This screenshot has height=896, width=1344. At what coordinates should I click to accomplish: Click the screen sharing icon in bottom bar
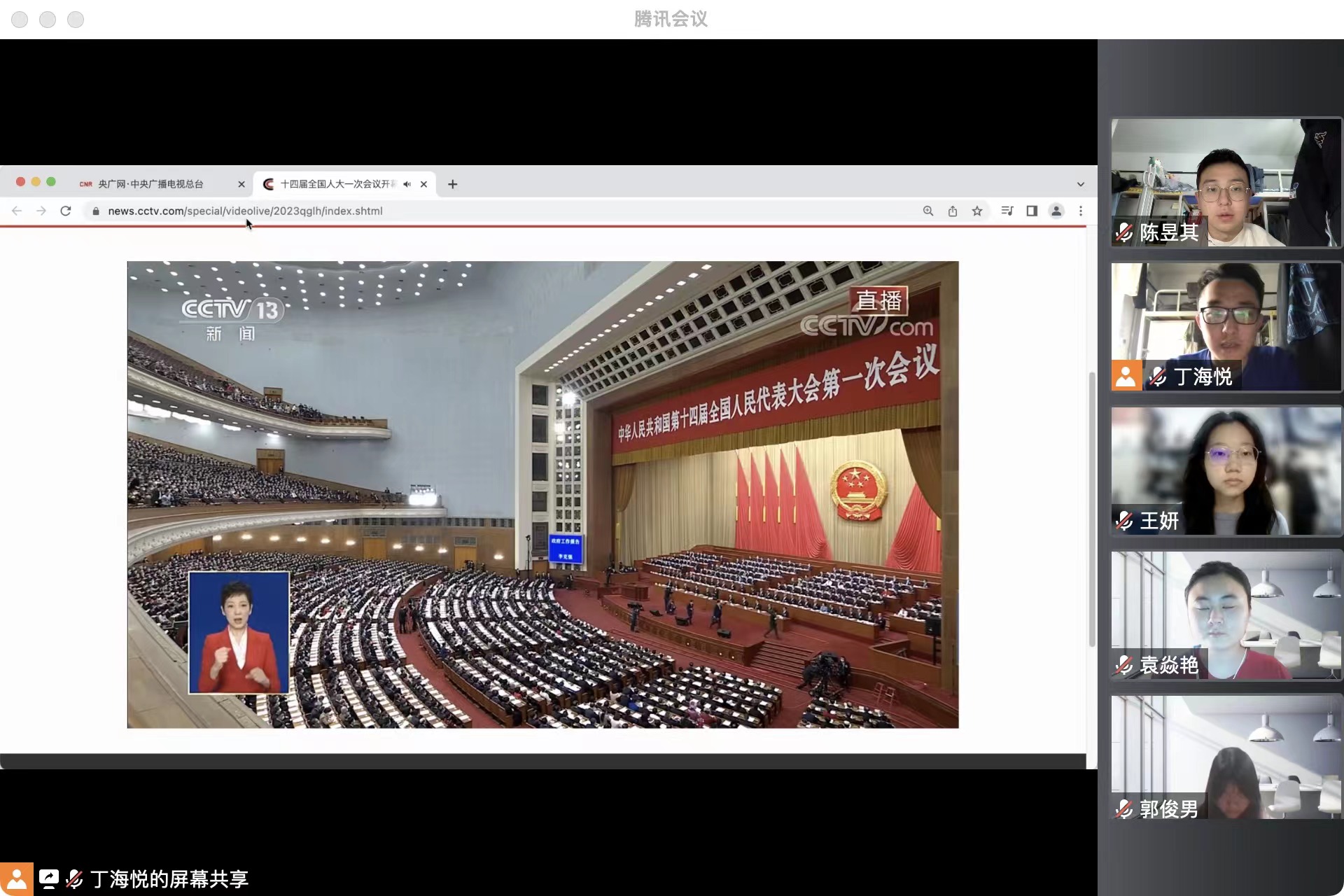tap(49, 879)
